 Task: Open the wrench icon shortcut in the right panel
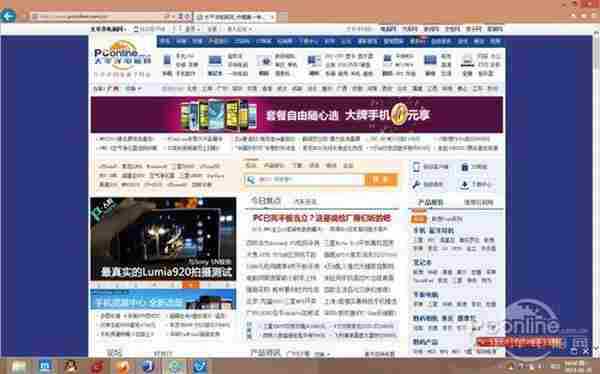[416, 185]
